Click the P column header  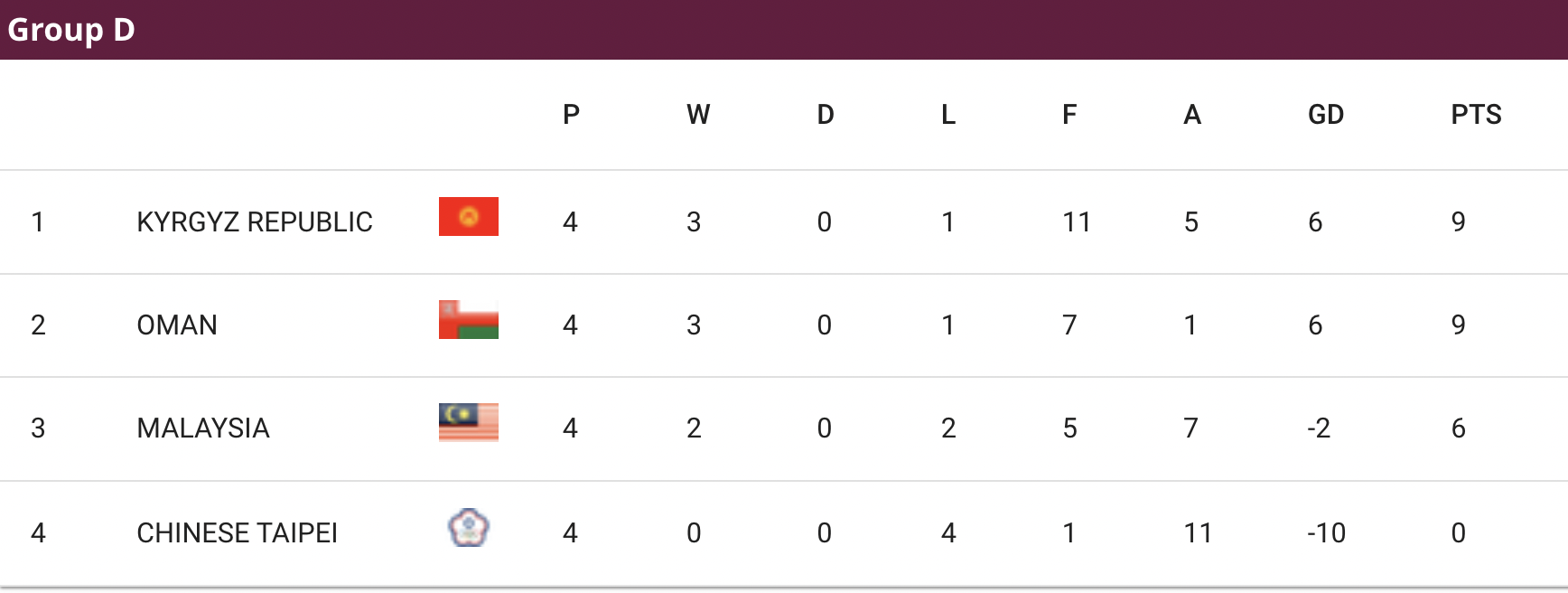click(571, 115)
